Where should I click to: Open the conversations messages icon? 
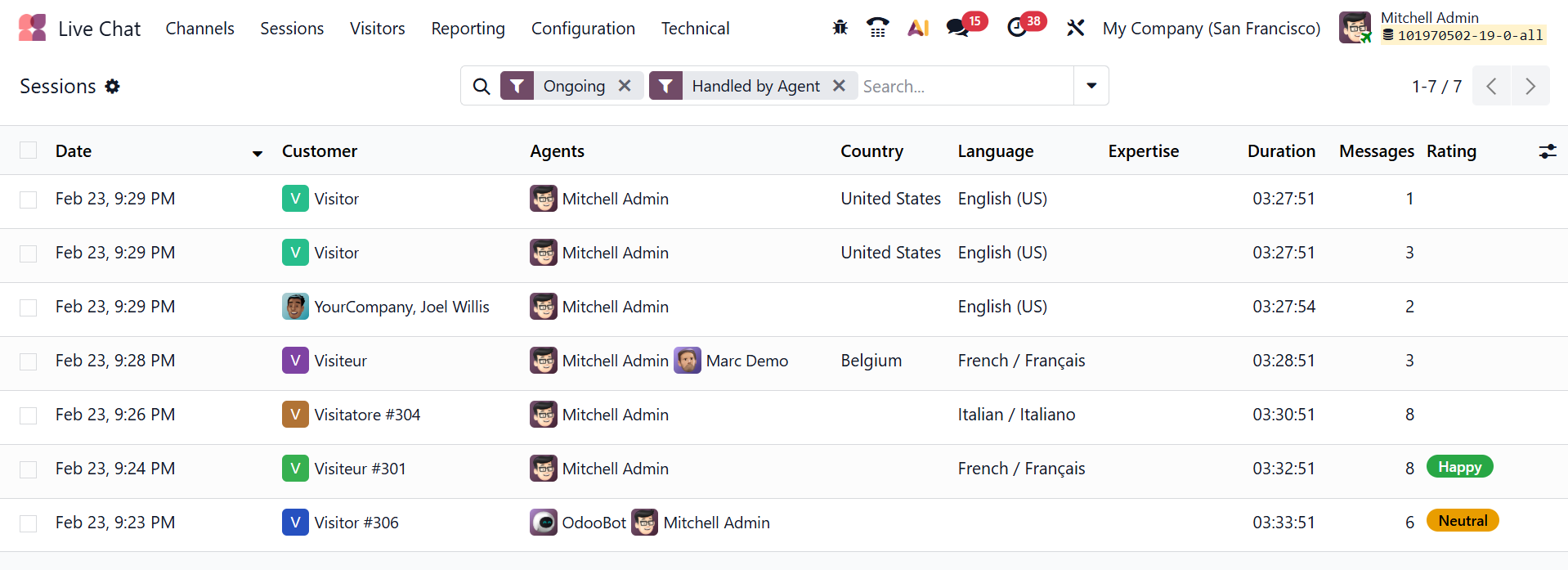point(957,28)
